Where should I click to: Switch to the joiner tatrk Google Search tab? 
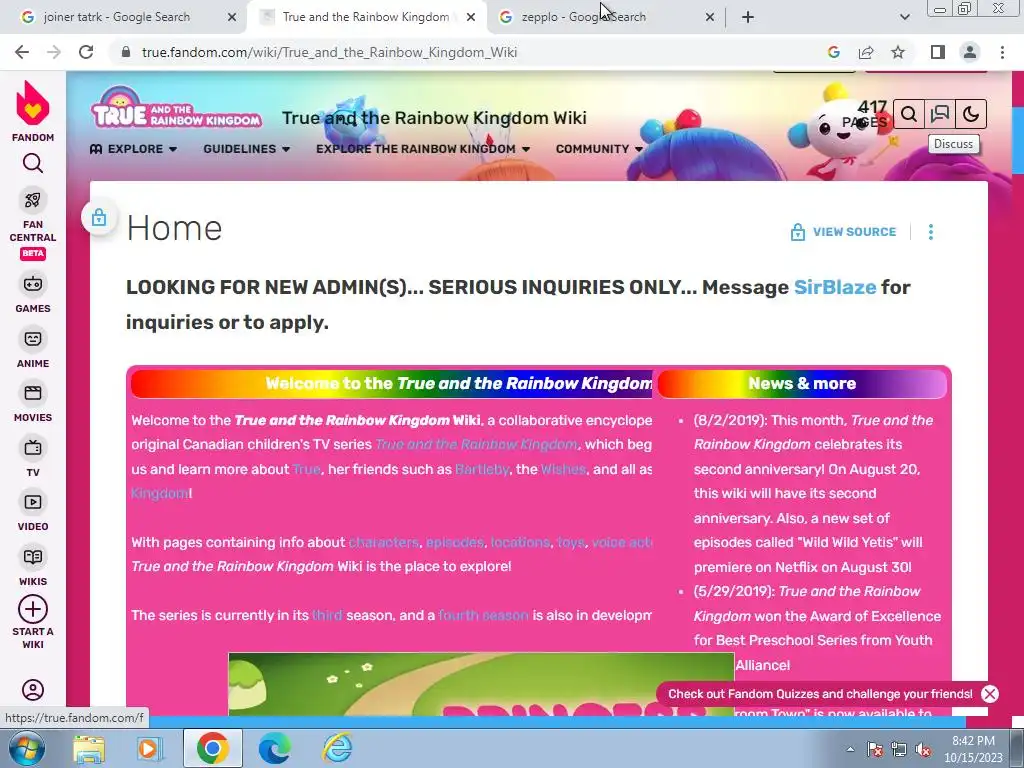[116, 17]
